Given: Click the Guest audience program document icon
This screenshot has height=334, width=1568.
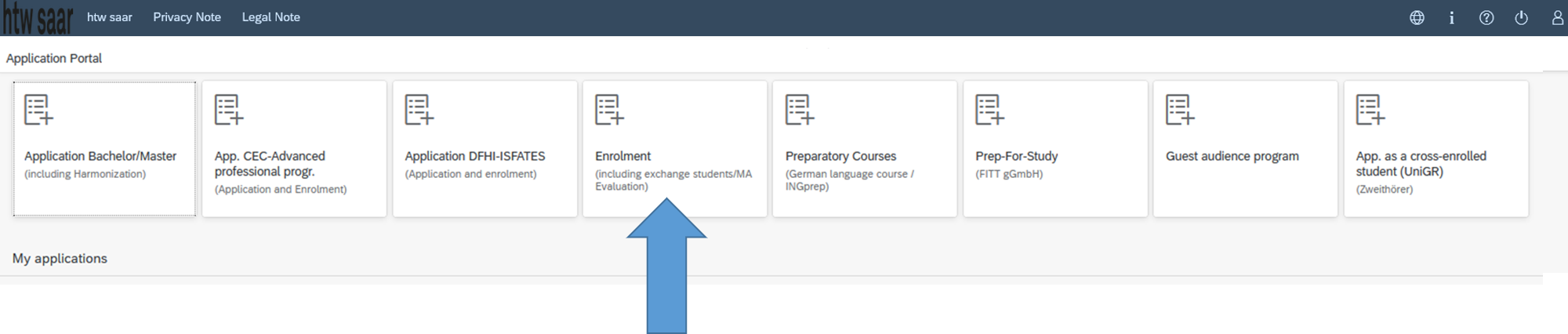Looking at the screenshot, I should (x=1180, y=110).
